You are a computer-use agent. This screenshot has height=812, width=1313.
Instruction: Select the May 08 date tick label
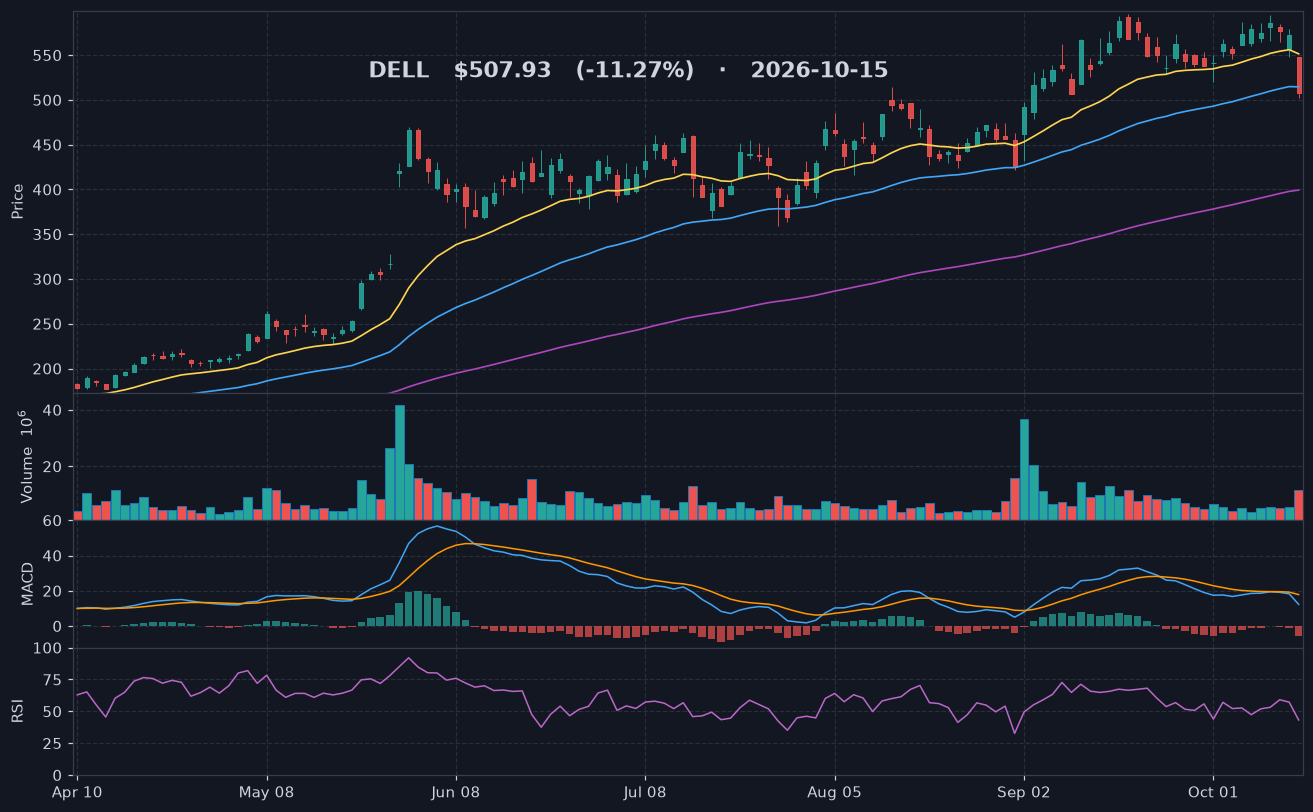point(267,792)
